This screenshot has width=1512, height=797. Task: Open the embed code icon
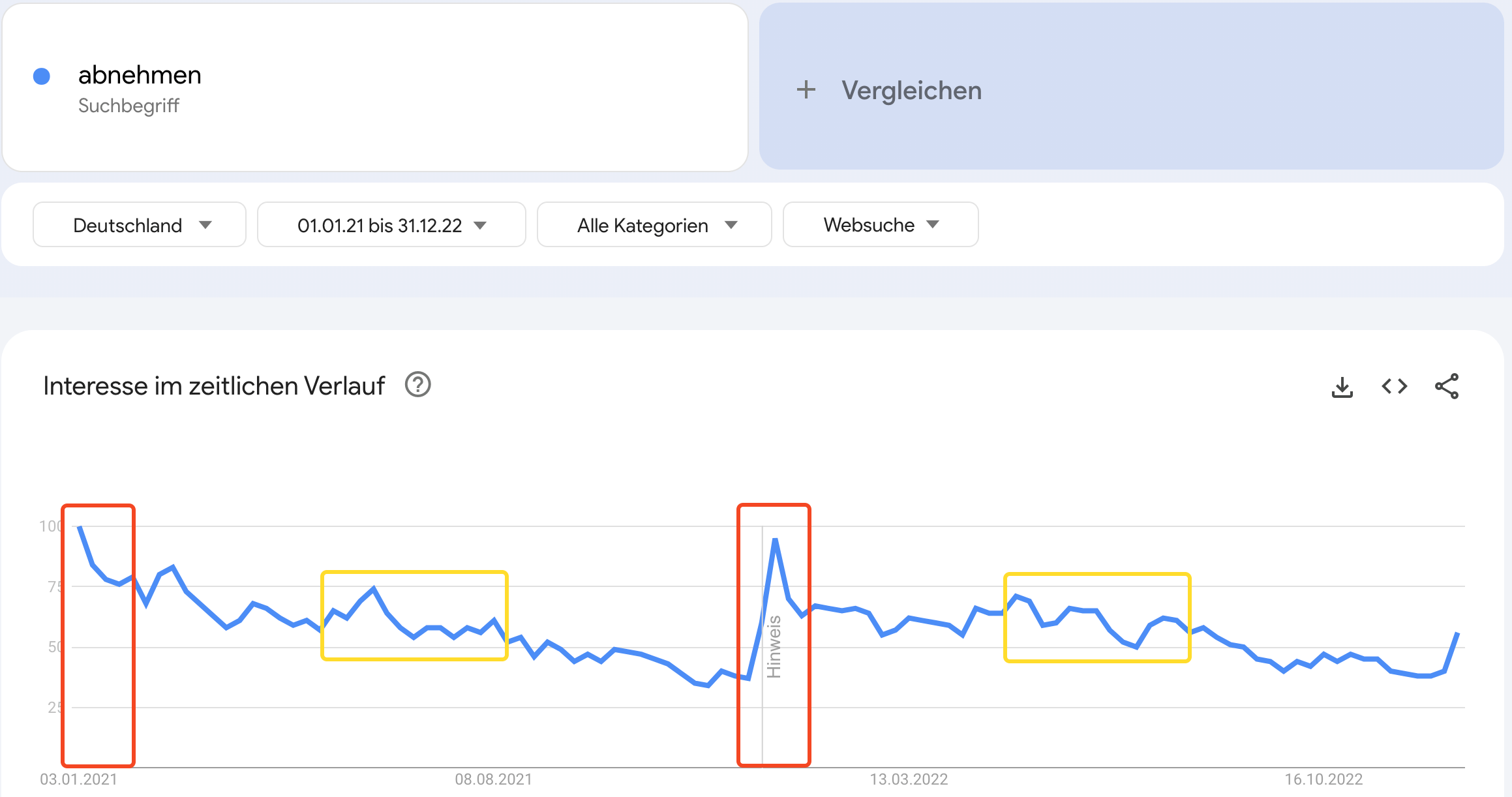click(1394, 387)
